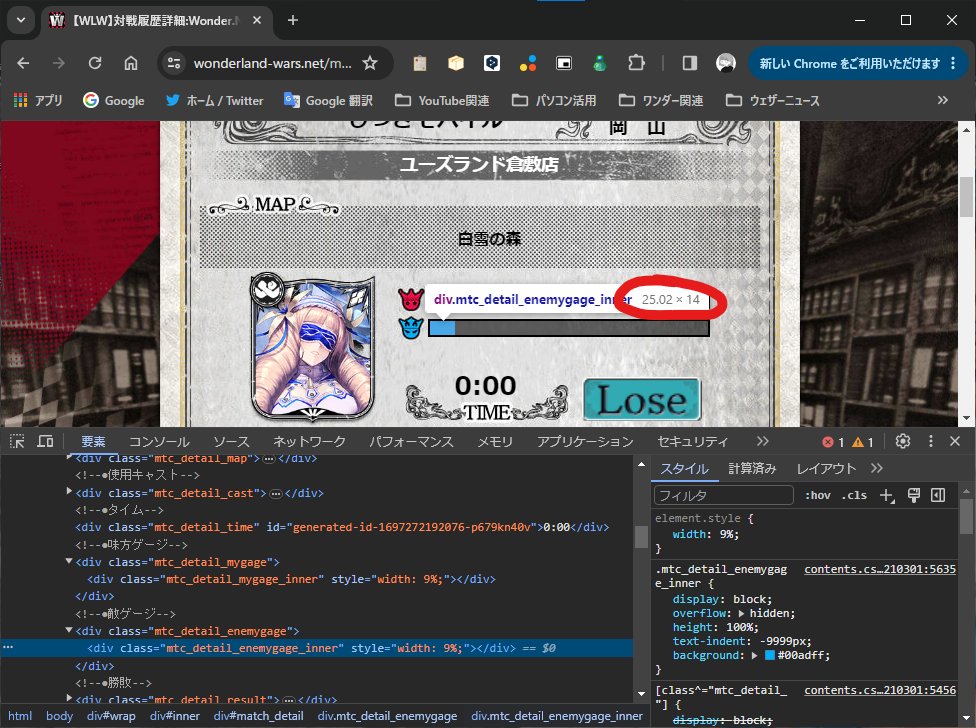
Task: Click the yellow box extension icon
Action: pos(456,63)
